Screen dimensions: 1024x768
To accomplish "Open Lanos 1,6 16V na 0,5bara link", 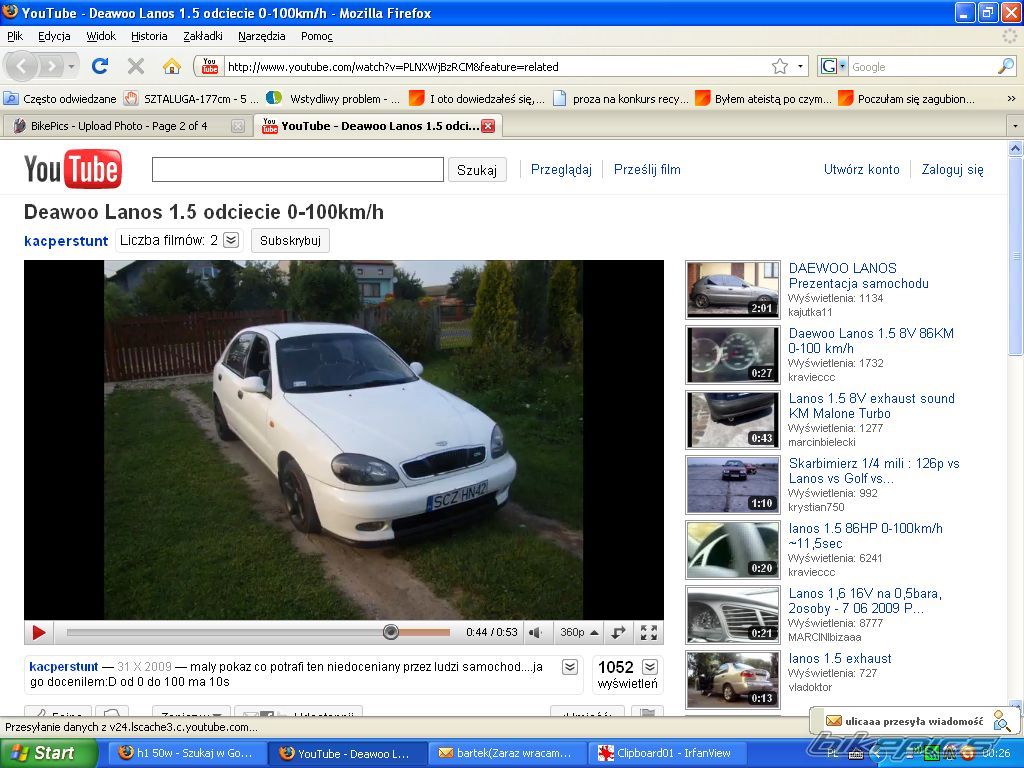I will 865,601.
